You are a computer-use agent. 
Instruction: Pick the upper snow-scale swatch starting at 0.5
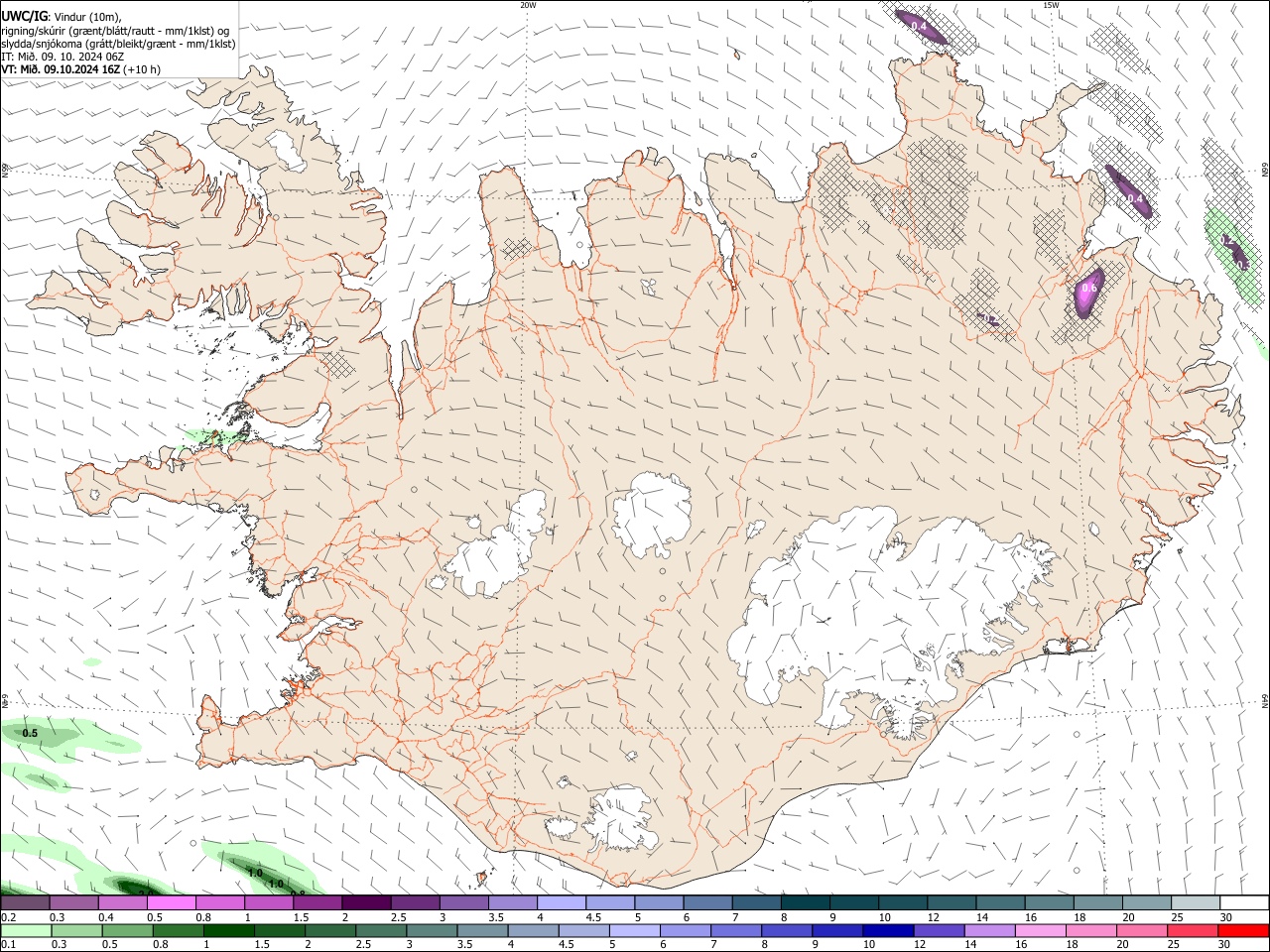171,903
